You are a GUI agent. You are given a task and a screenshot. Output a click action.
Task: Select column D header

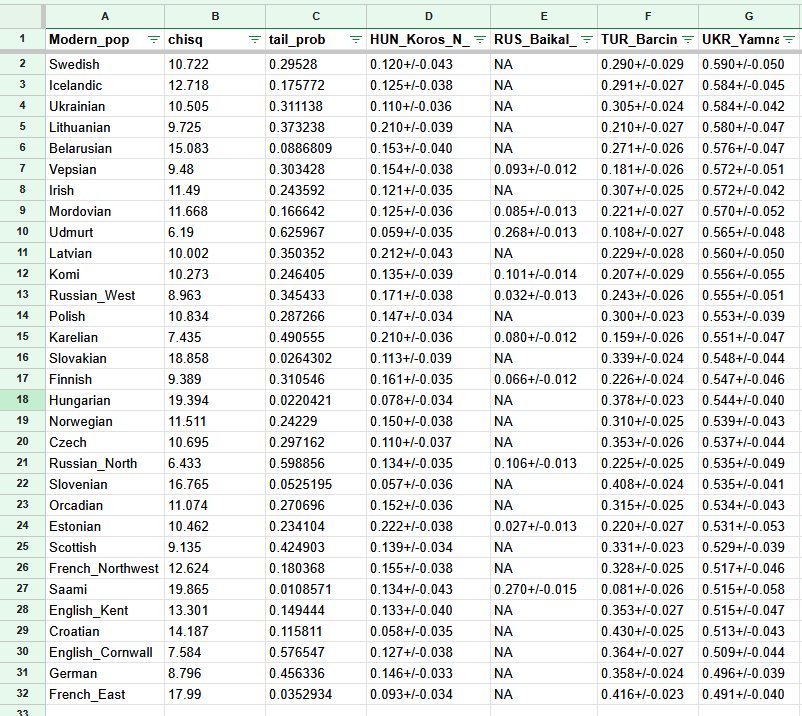point(428,16)
